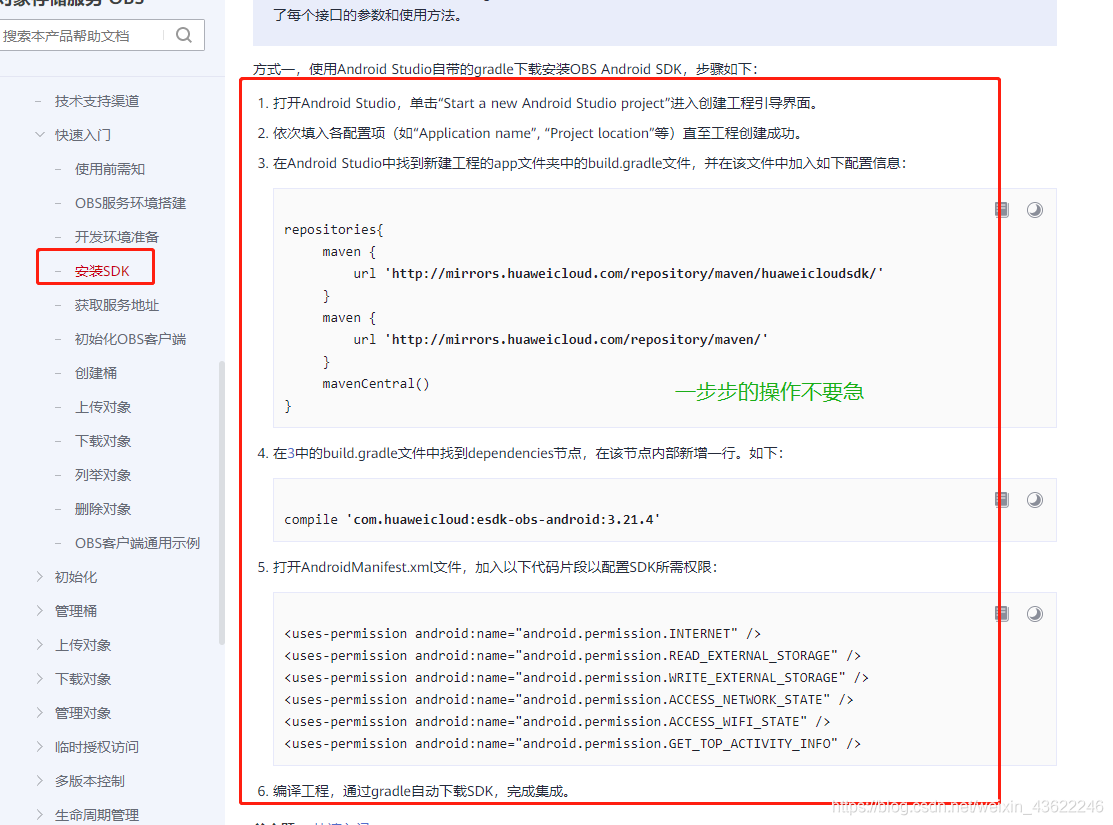This screenshot has height=825, width=1113.
Task: Click the INTERNET permission line
Action: [x=522, y=633]
